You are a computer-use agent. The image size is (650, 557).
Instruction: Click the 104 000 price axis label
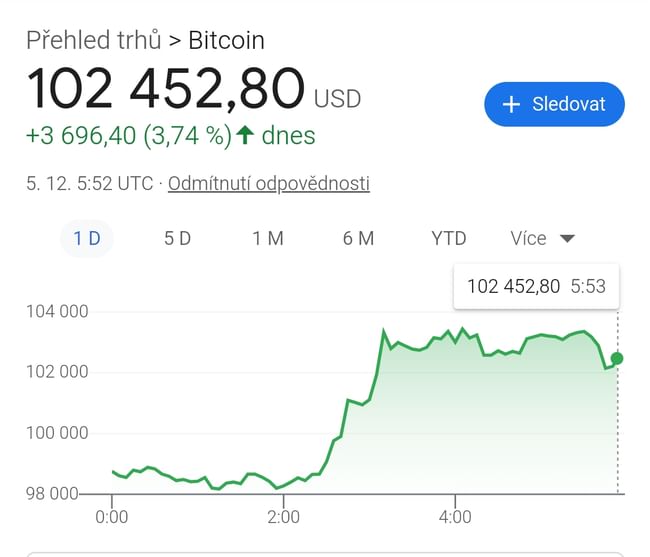point(57,312)
